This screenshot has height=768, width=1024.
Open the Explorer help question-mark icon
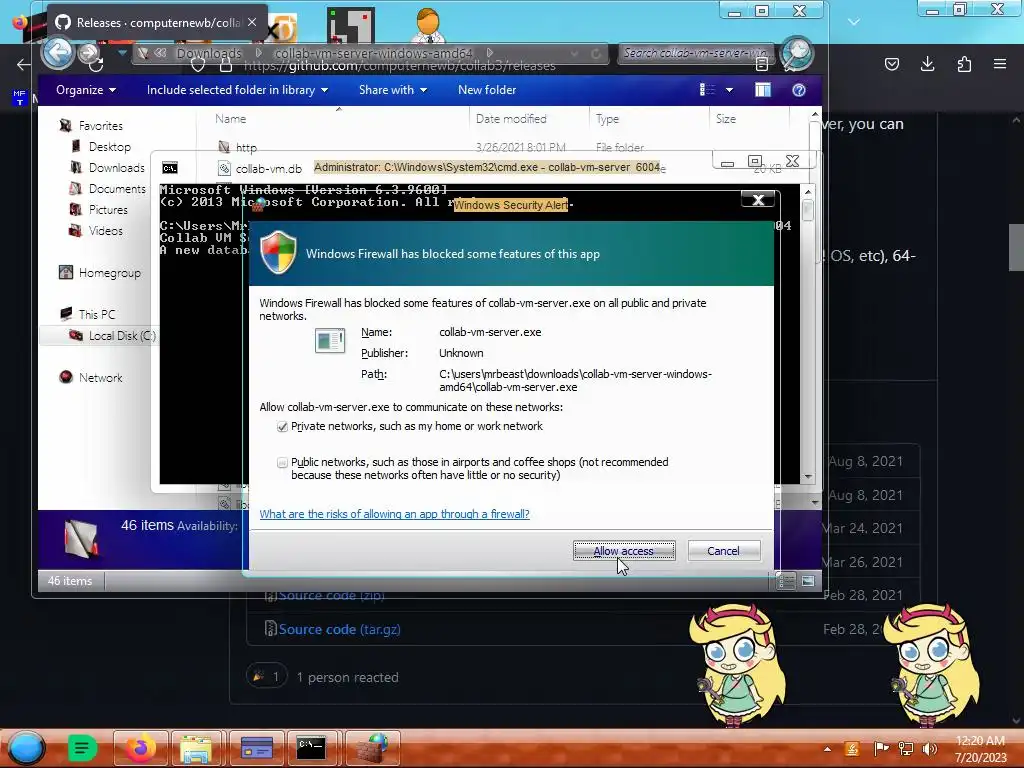(x=799, y=90)
